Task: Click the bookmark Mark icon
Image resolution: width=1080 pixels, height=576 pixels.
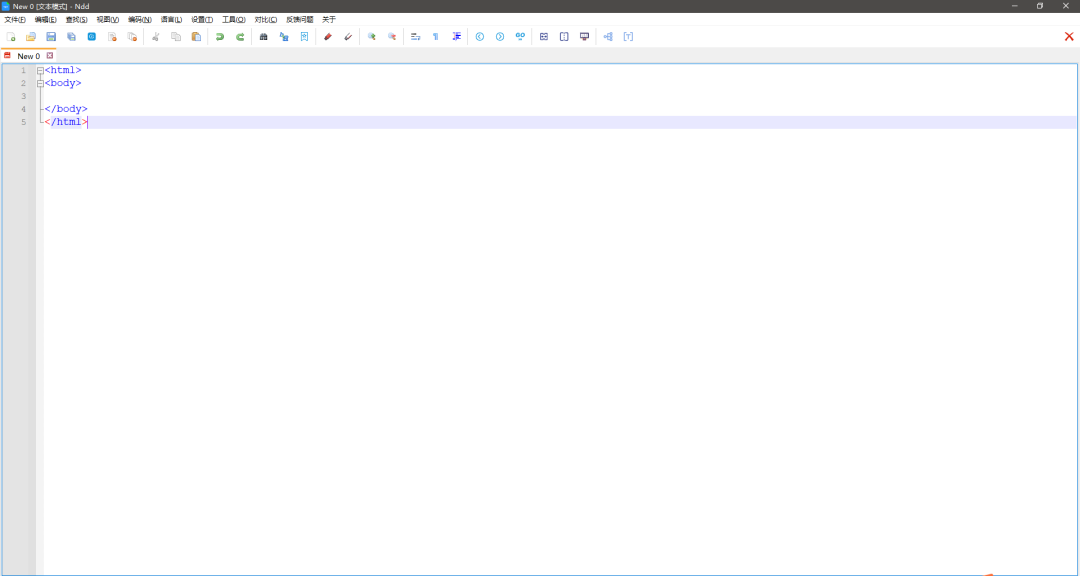Action: [x=304, y=37]
